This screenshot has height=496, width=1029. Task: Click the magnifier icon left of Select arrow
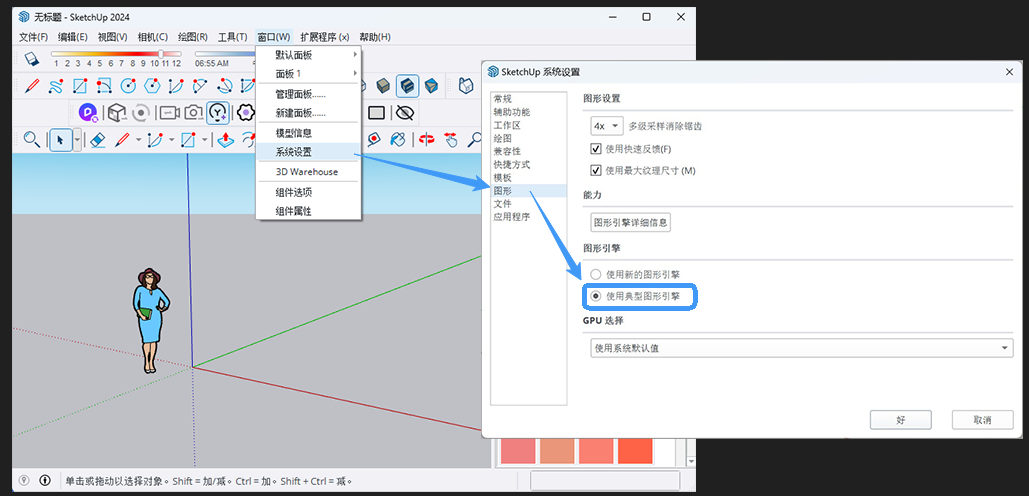(x=32, y=139)
